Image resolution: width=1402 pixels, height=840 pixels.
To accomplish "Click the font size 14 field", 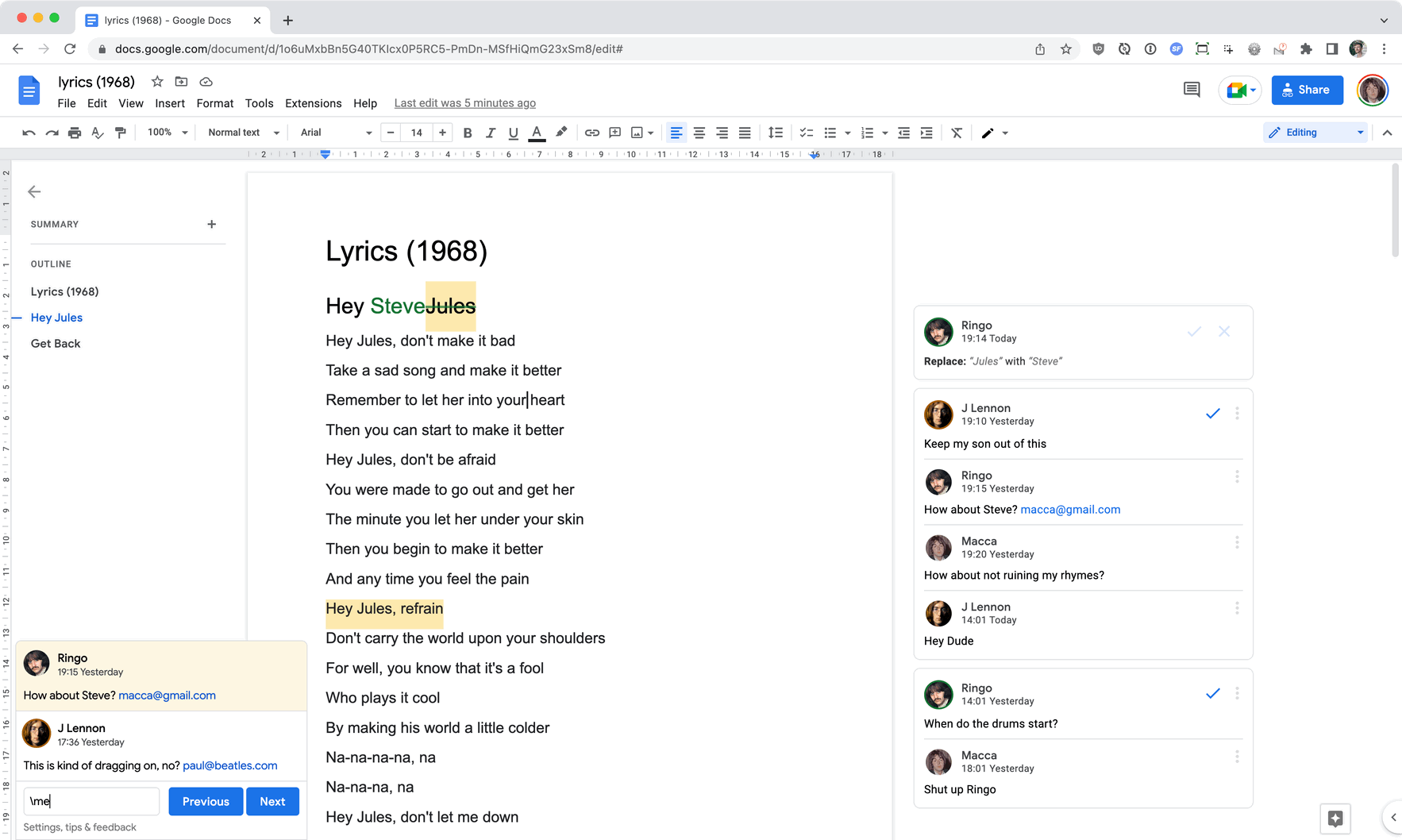I will [x=417, y=133].
